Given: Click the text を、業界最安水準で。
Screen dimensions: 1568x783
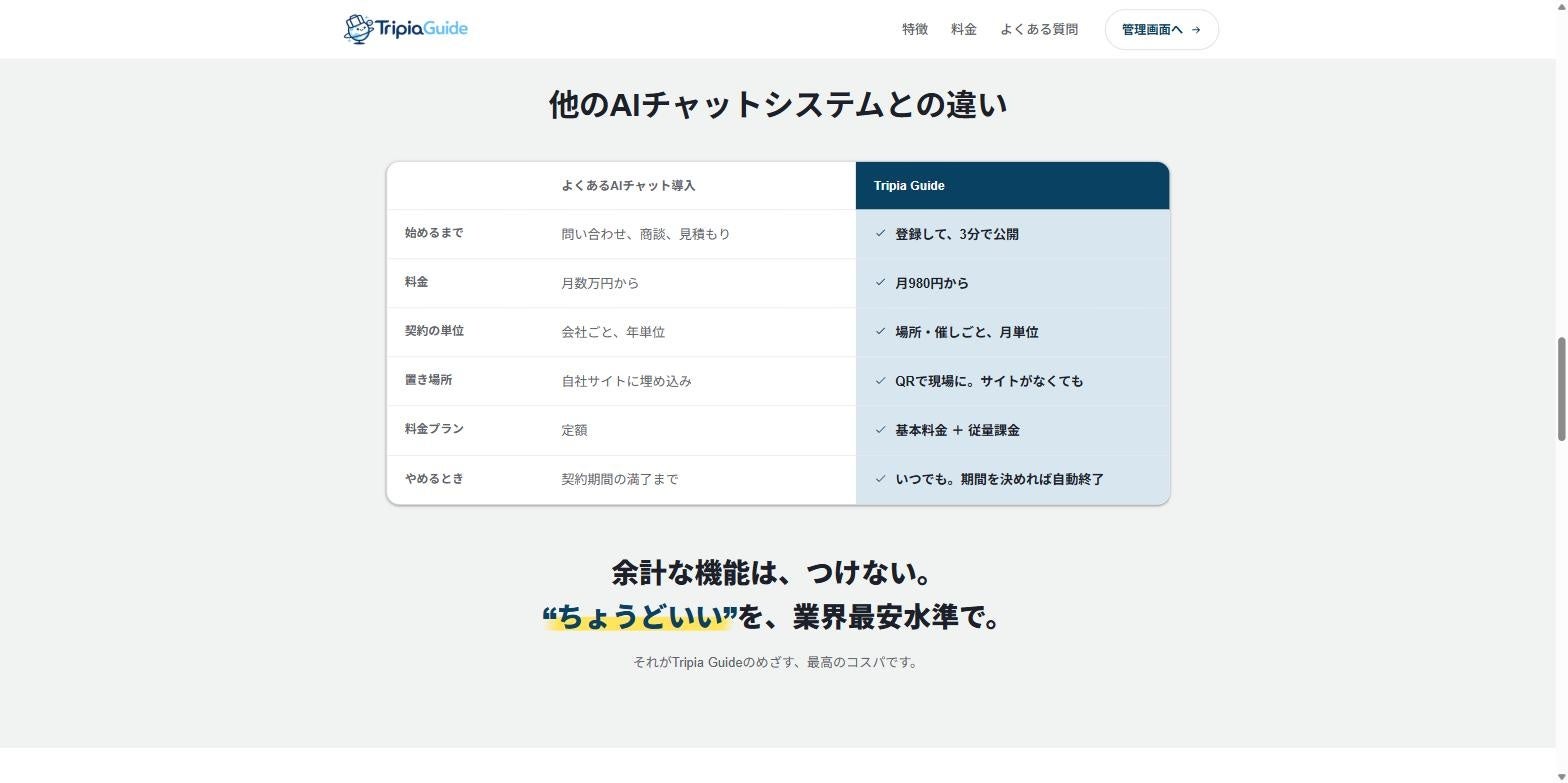Looking at the screenshot, I should click(x=870, y=617).
